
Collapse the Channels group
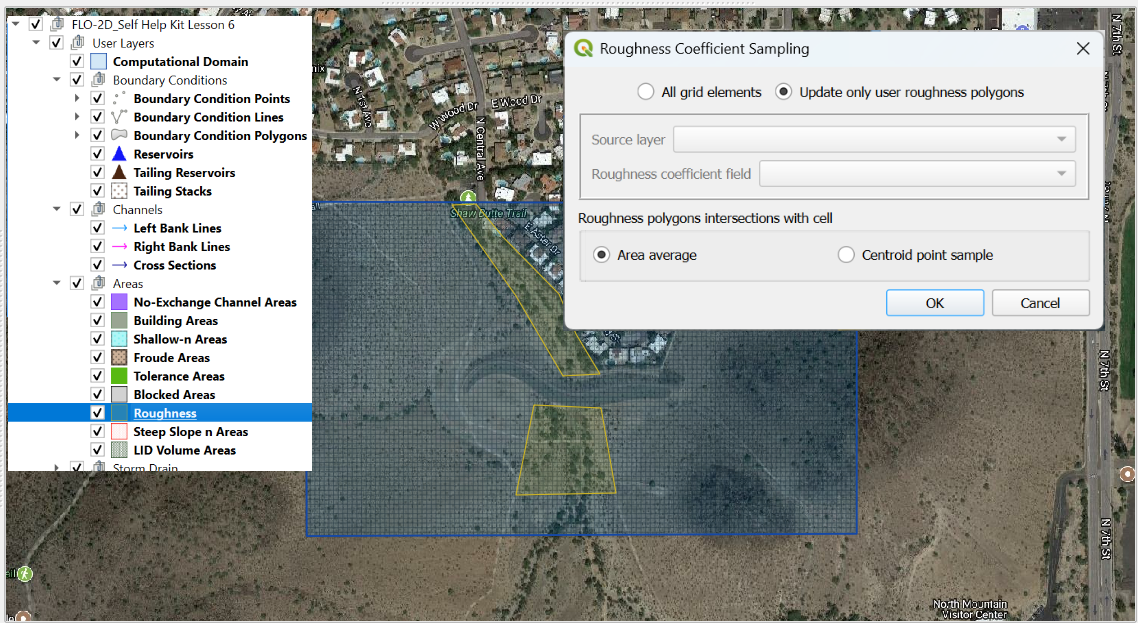click(x=58, y=210)
